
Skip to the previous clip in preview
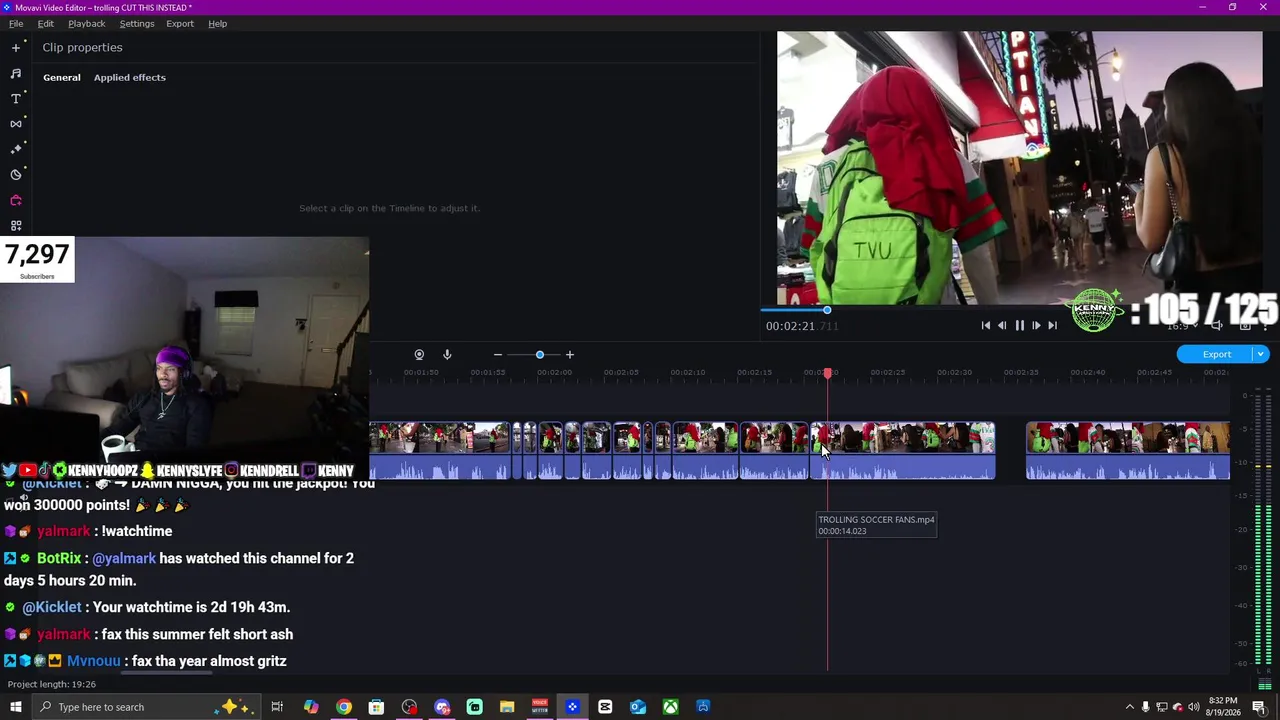click(985, 325)
